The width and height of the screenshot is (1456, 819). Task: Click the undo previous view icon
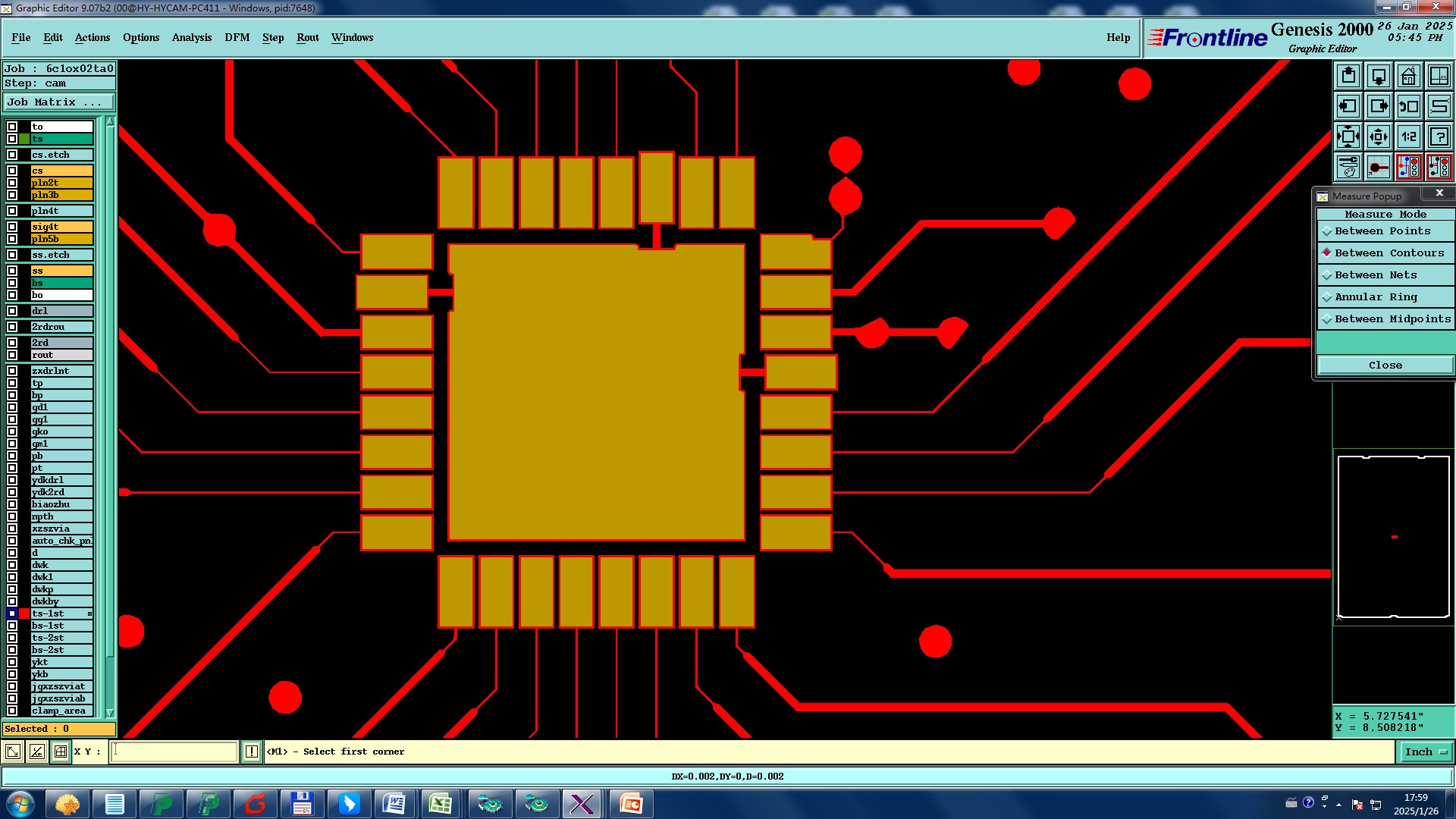pos(1408,106)
